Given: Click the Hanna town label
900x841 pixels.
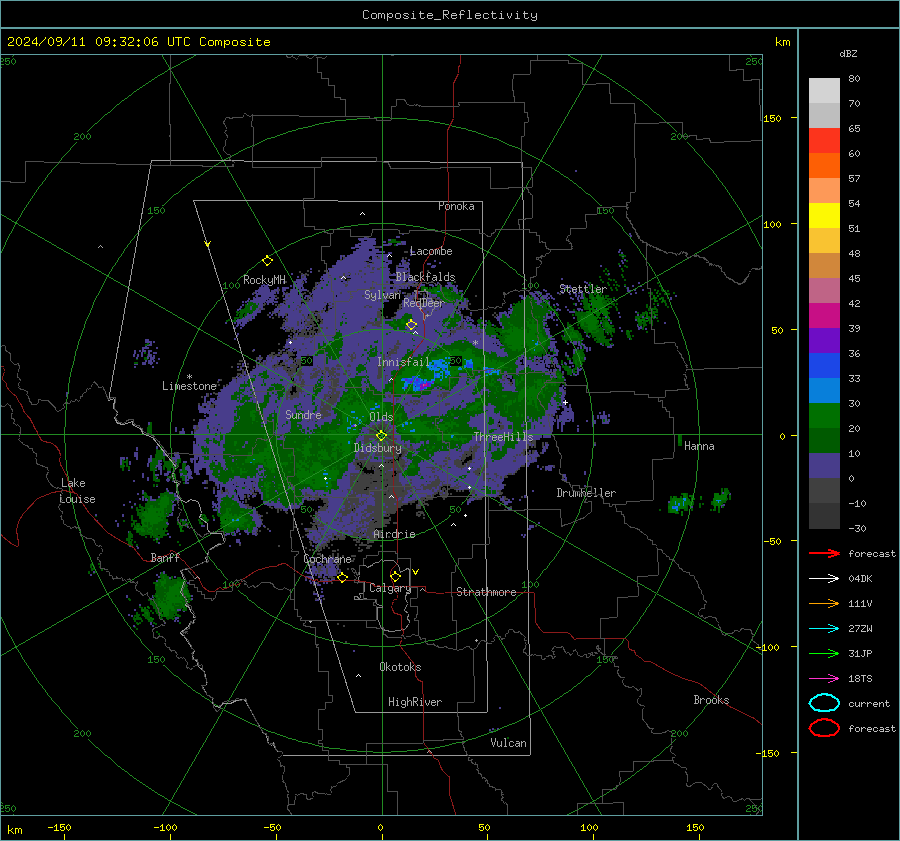Looking at the screenshot, I should click(x=699, y=446).
